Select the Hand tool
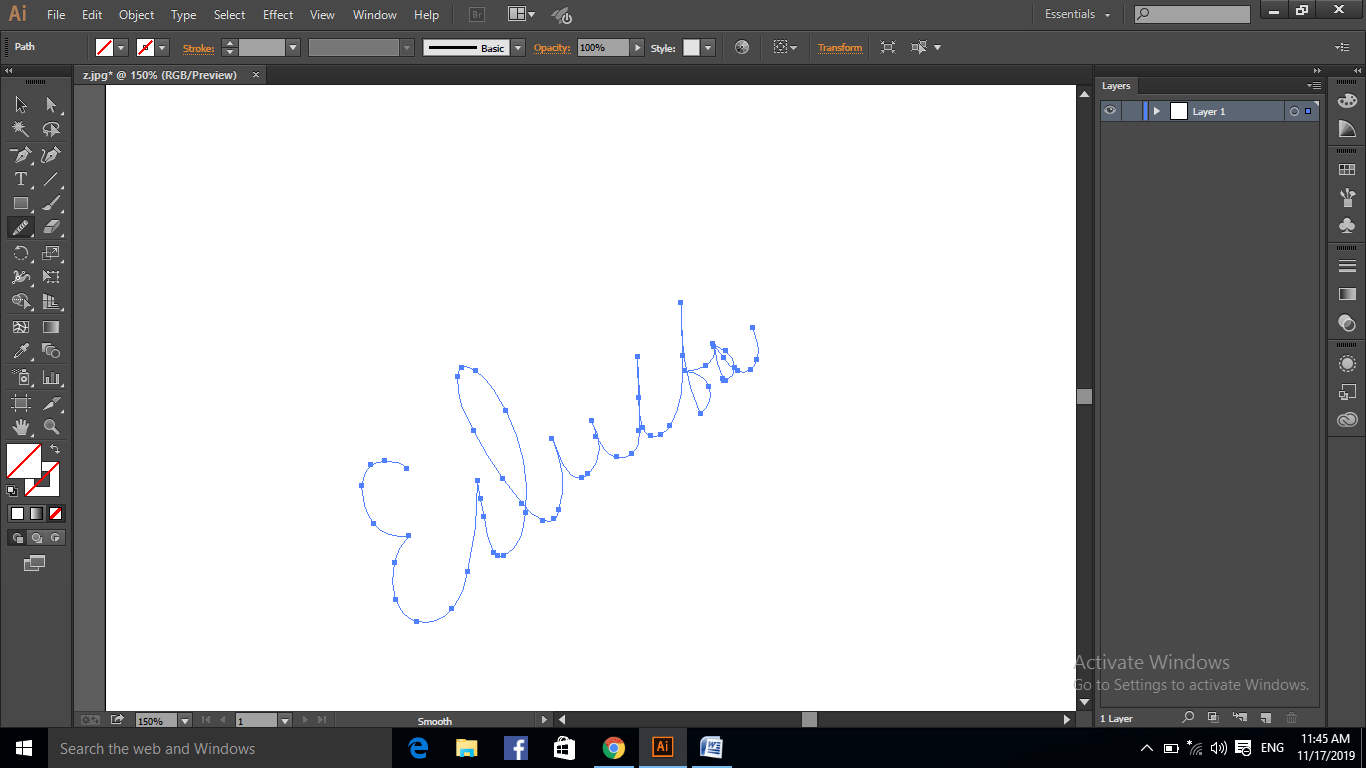1366x768 pixels. coord(20,427)
